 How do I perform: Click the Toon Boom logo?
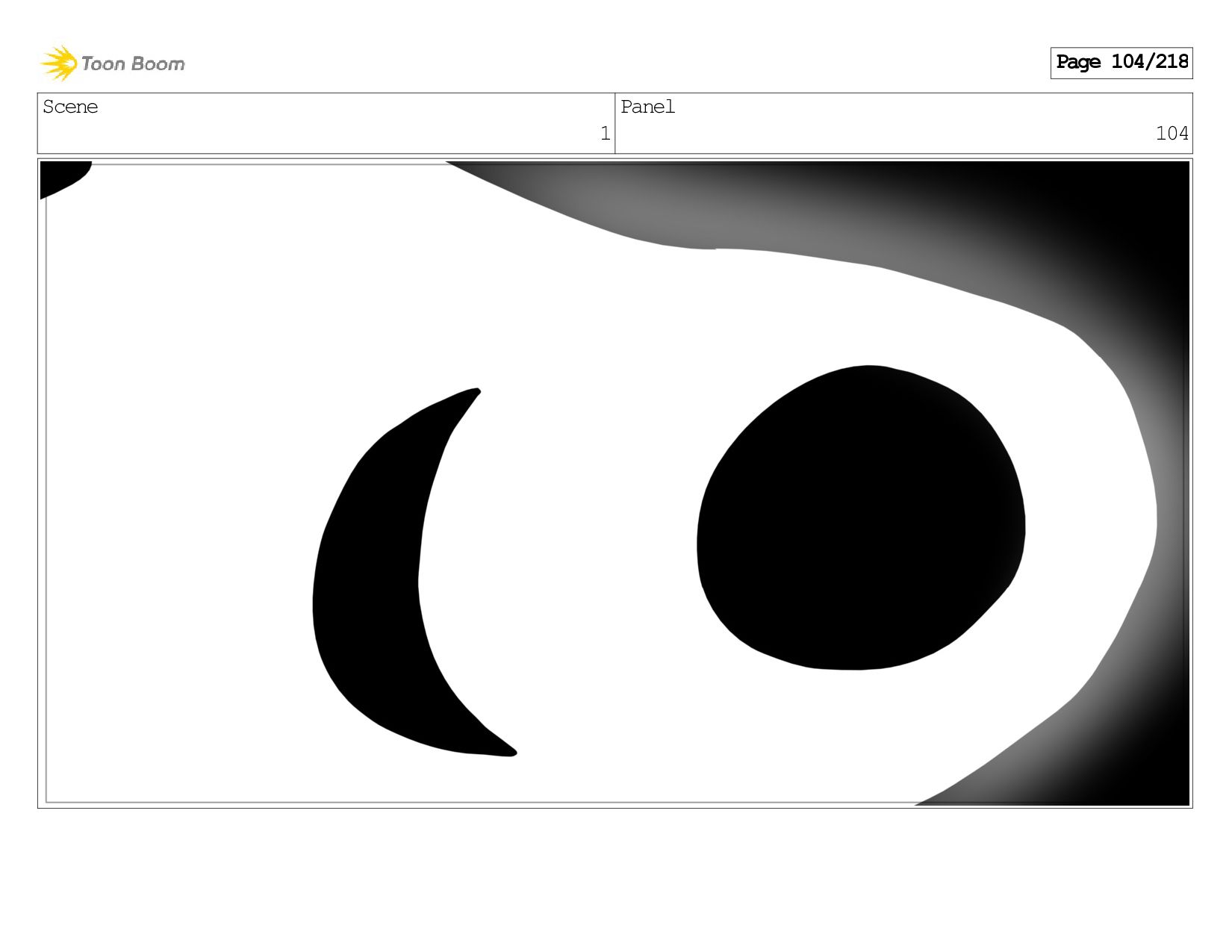113,63
